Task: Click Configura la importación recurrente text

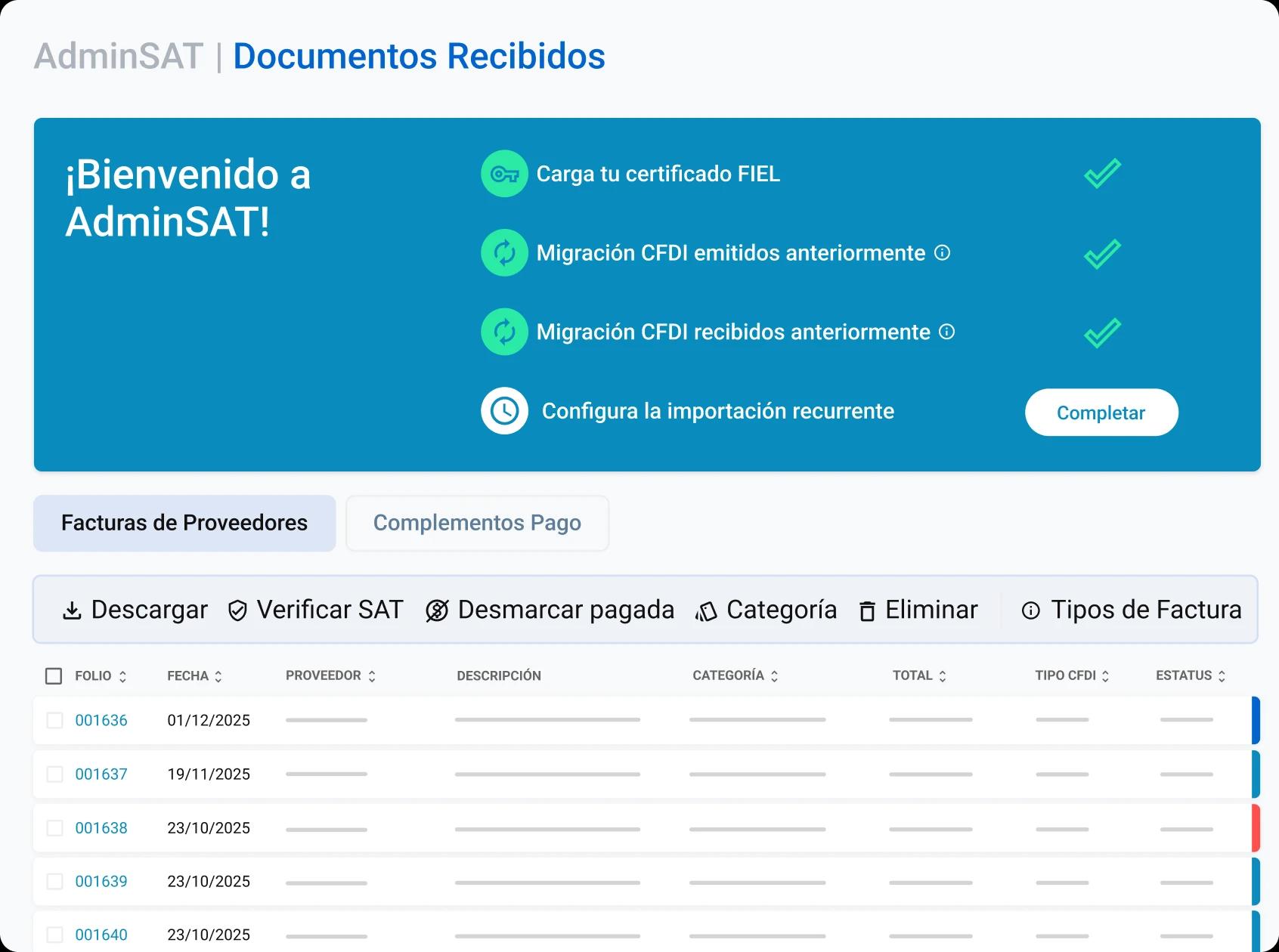Action: pyautogui.click(x=718, y=411)
